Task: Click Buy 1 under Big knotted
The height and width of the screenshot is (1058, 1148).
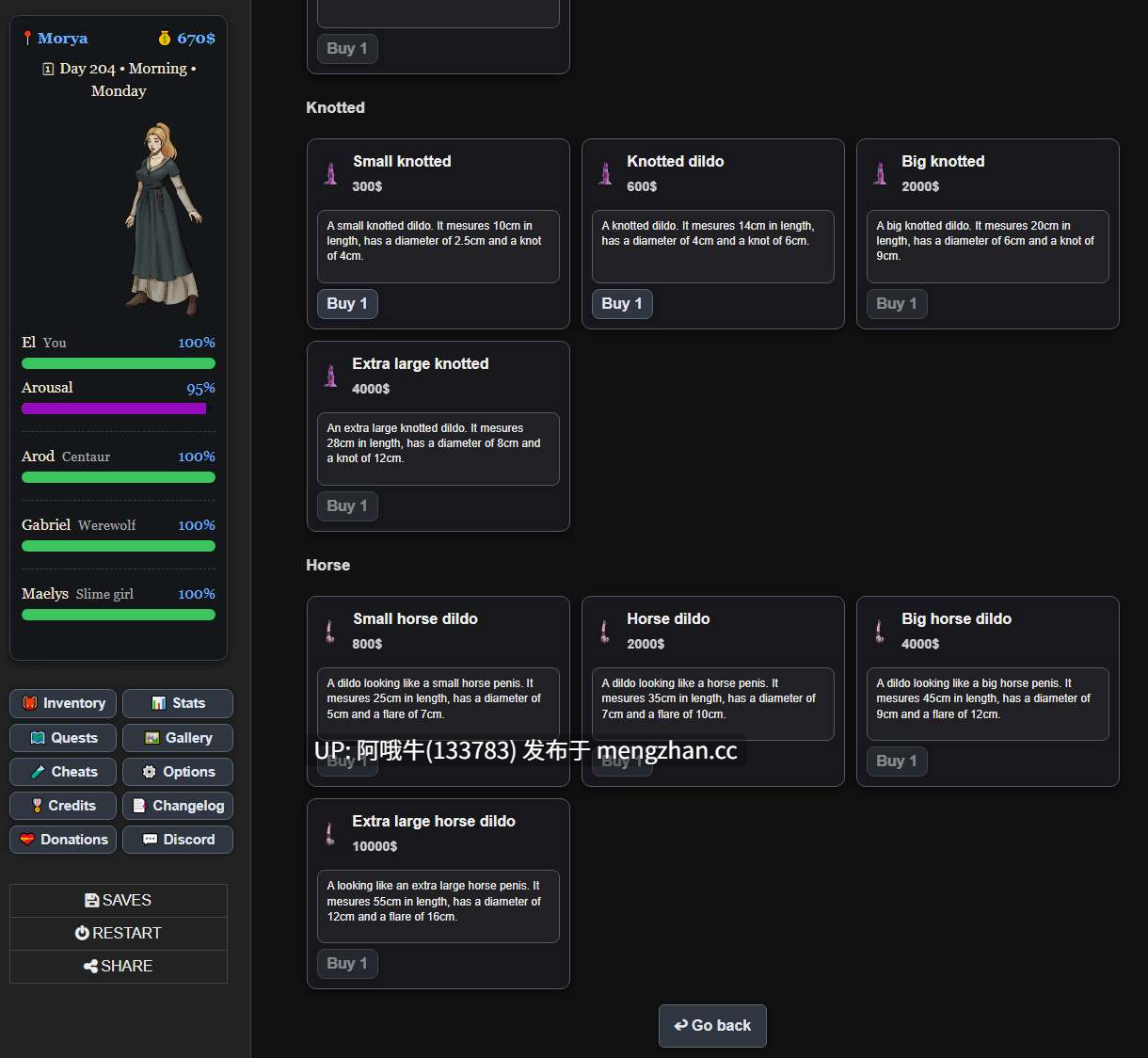Action: (897, 304)
